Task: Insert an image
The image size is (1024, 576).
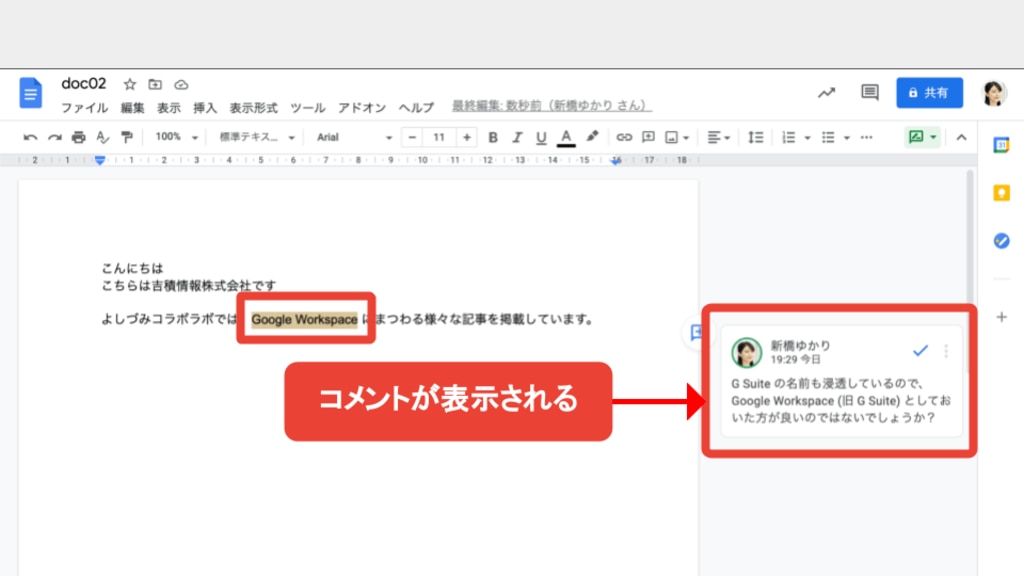Action: pyautogui.click(x=671, y=137)
